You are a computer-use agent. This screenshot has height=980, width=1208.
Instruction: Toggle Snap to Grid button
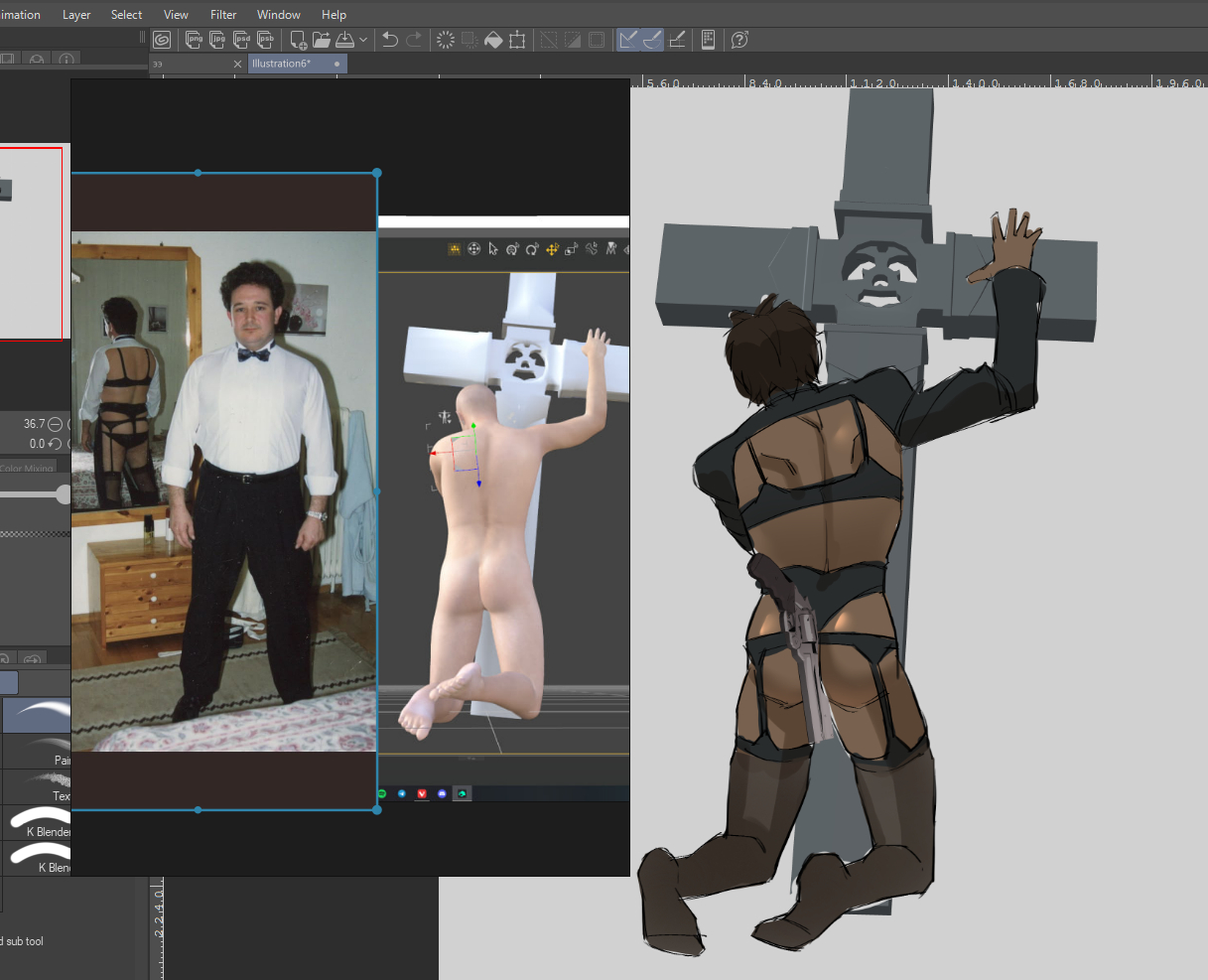[677, 40]
